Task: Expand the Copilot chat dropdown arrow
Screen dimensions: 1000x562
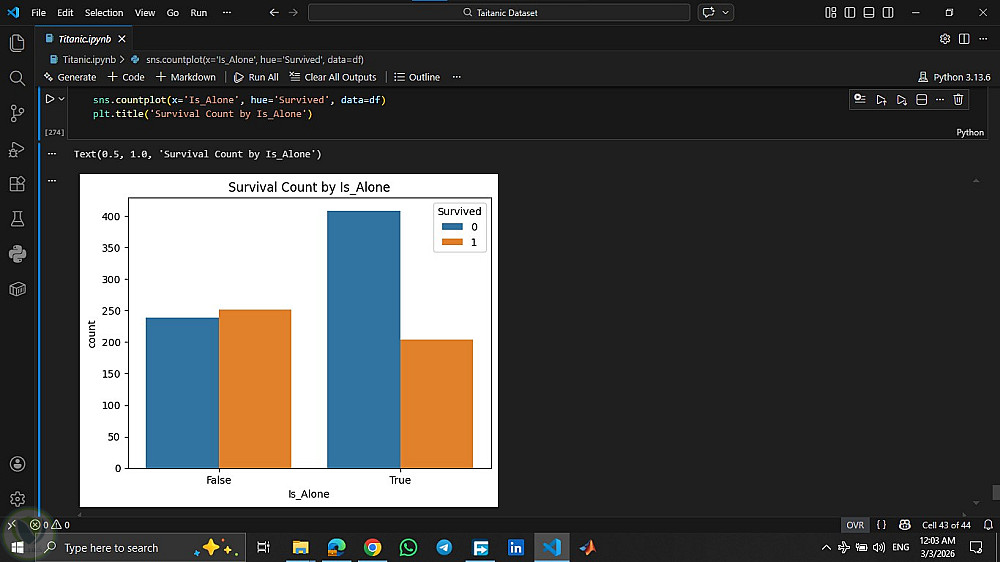Action: tap(726, 13)
